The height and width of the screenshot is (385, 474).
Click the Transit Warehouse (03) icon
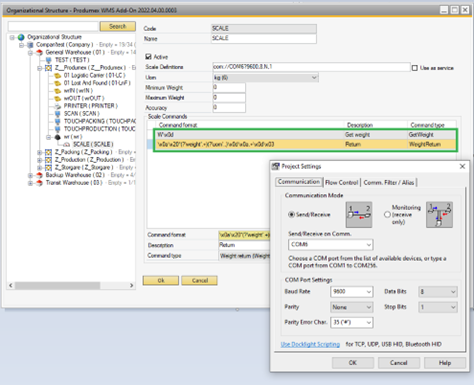point(39,183)
